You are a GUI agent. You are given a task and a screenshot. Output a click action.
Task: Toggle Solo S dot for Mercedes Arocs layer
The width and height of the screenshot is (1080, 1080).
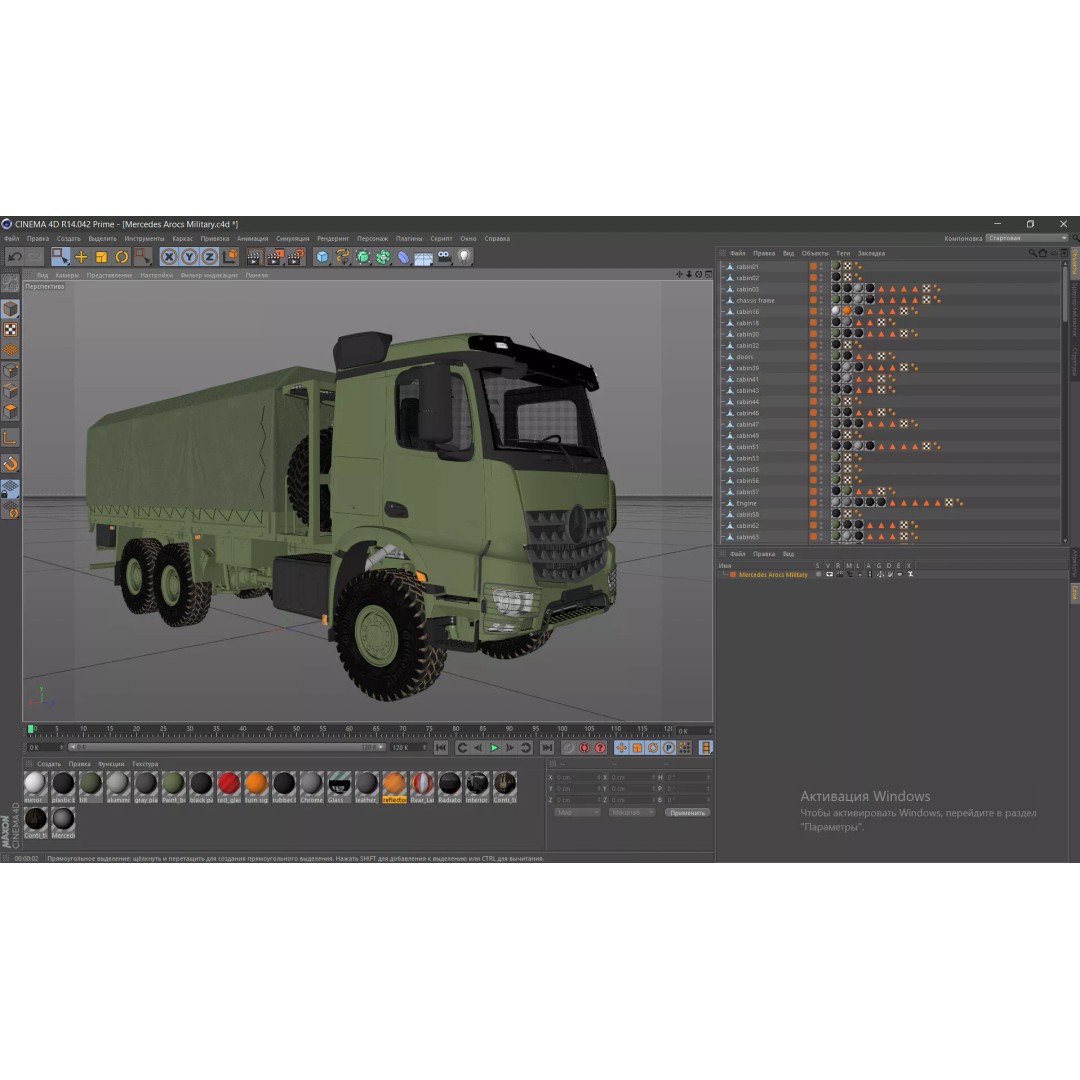click(818, 574)
